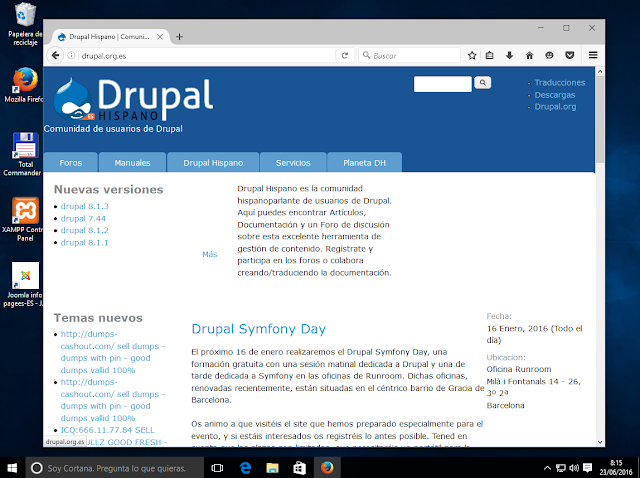The image size is (640, 478).
Task: Follow the Drupal.org link
Action: coord(555,107)
